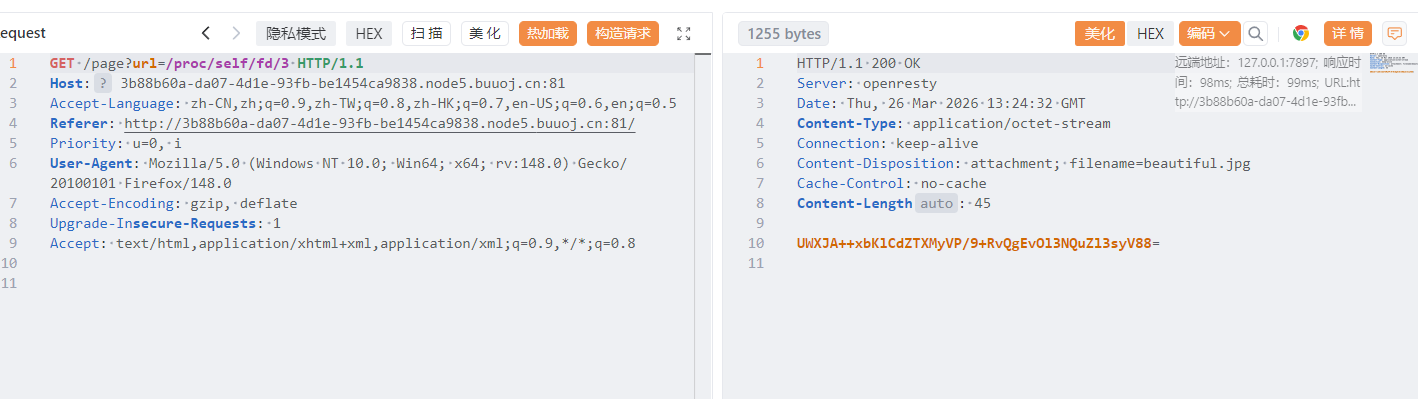Screen dimensions: 1418x399
Task: Open search in response panel
Action: tap(1255, 33)
